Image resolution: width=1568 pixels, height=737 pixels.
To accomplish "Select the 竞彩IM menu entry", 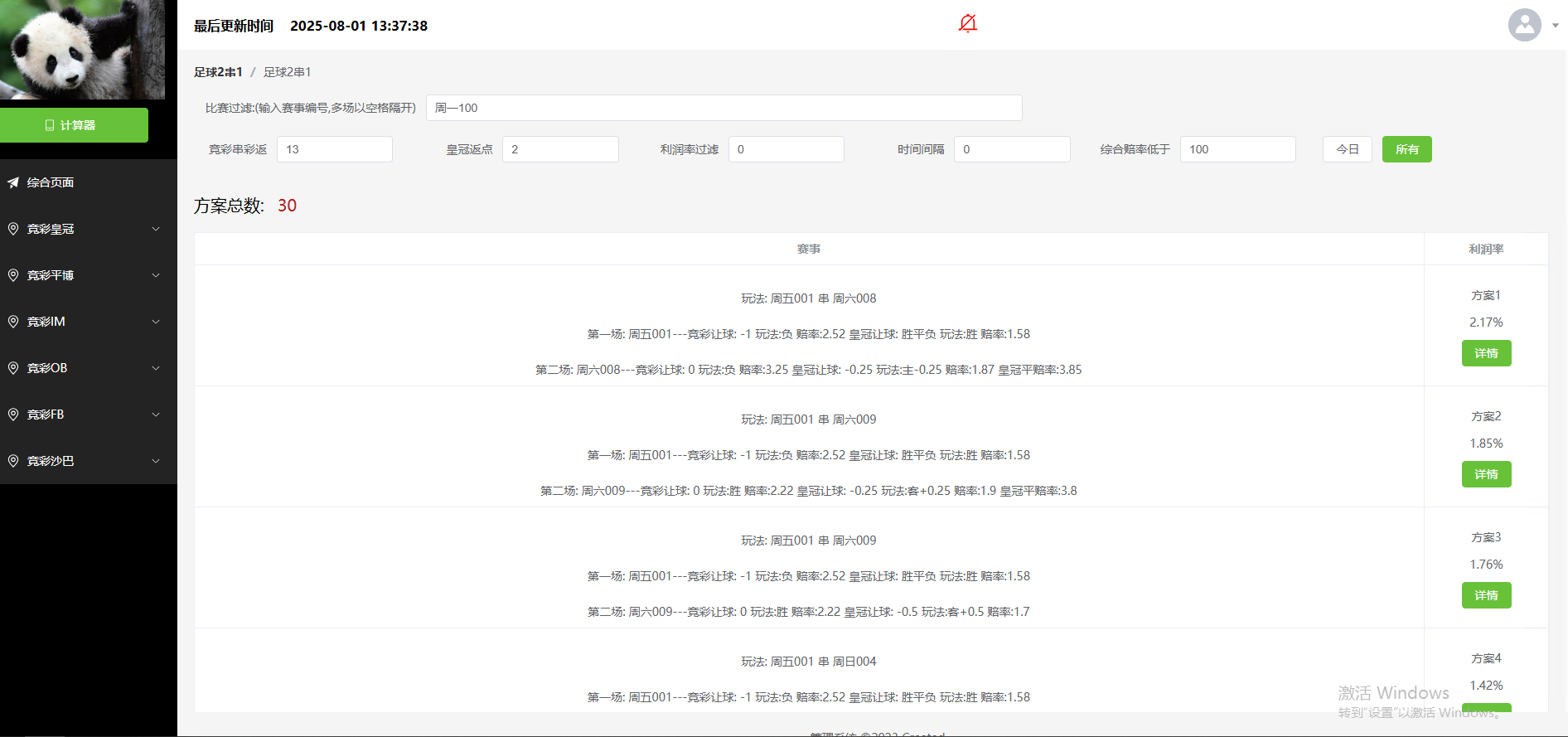I will 46,322.
